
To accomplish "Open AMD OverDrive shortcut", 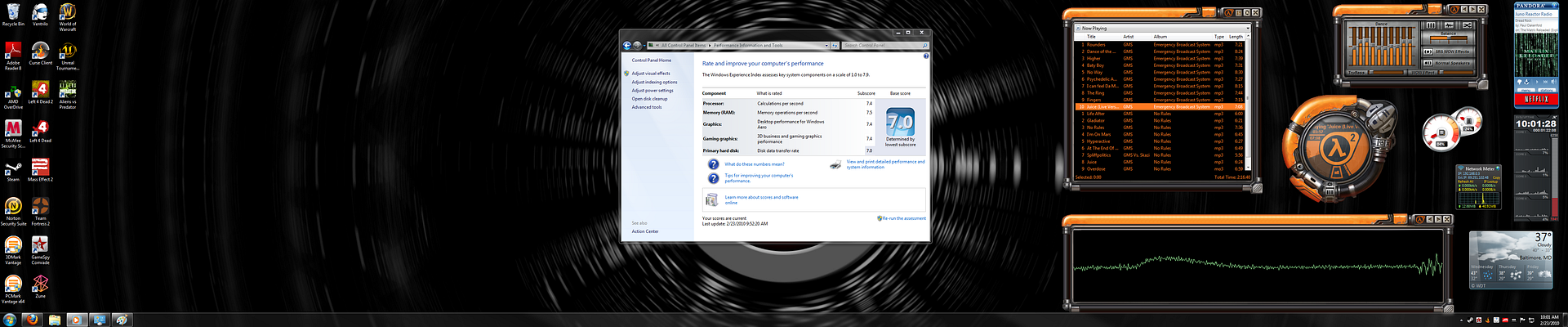I will pos(13,94).
